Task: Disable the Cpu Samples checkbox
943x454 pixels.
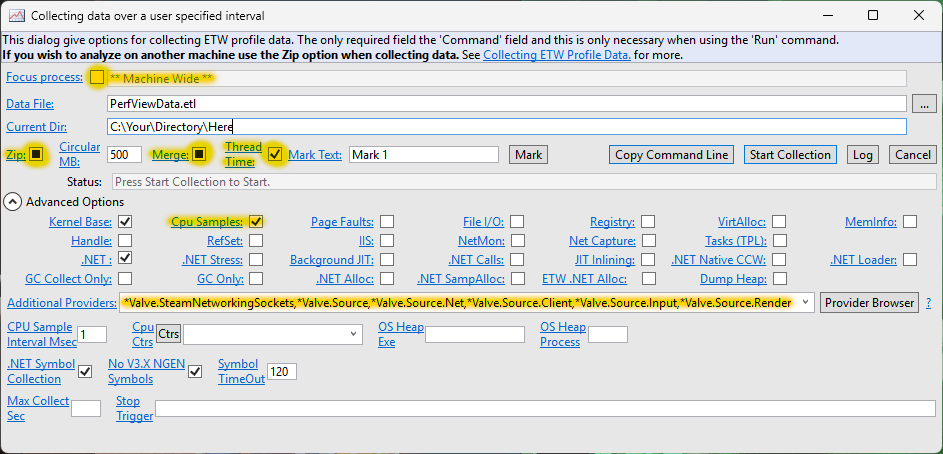Action: point(256,222)
